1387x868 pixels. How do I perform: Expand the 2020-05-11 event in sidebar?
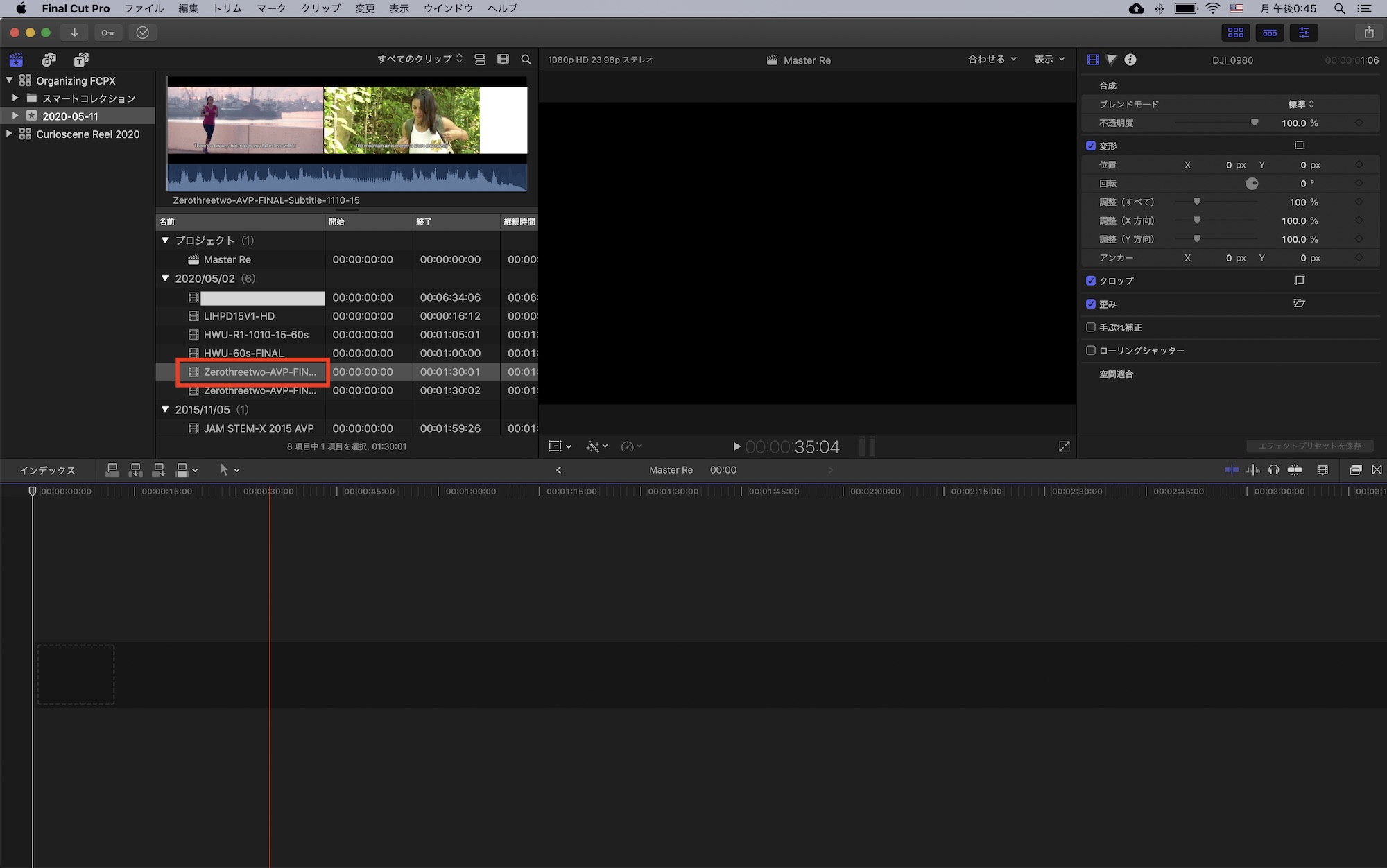coord(15,116)
